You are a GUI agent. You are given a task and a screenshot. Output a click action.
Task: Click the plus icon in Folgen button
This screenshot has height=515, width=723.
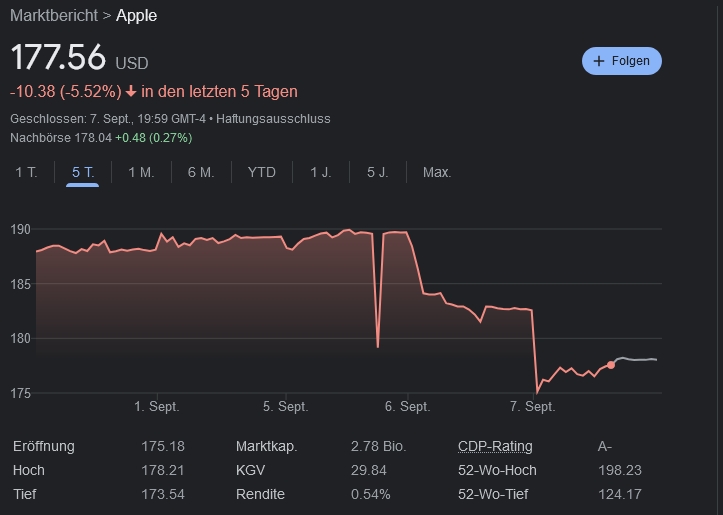[x=599, y=61]
